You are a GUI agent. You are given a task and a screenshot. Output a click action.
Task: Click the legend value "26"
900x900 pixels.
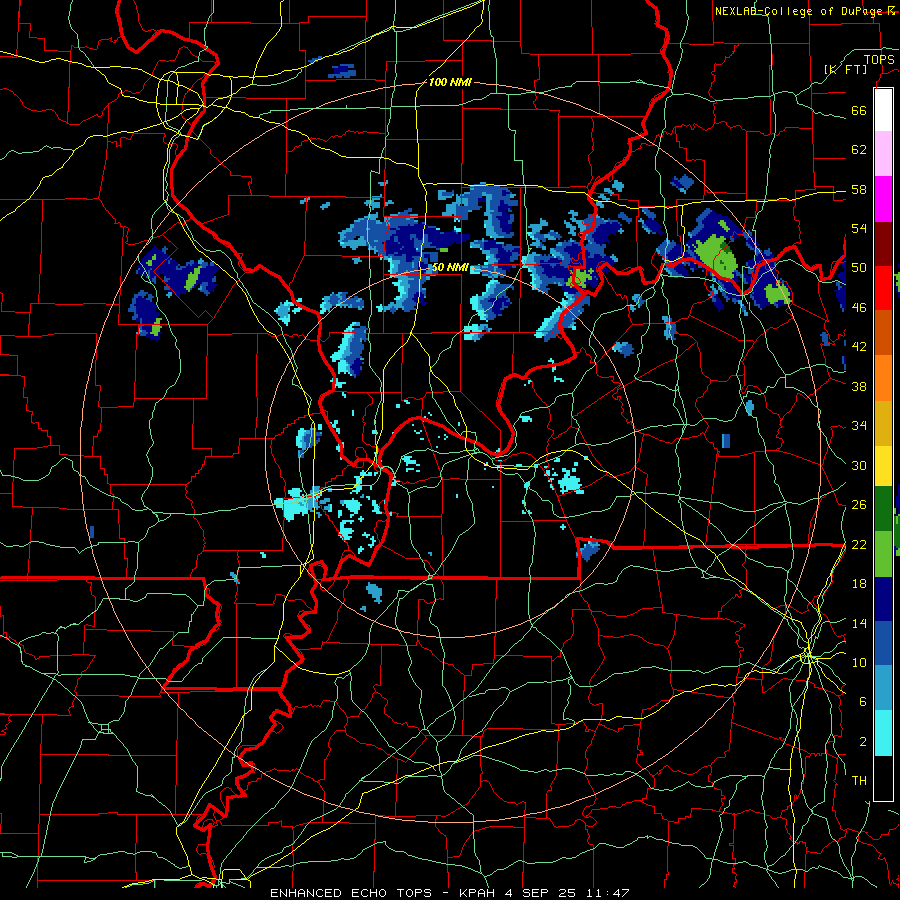pyautogui.click(x=859, y=505)
